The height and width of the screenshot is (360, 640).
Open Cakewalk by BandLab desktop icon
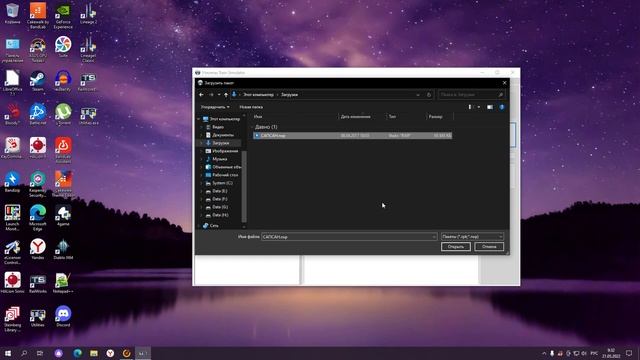click(x=38, y=16)
